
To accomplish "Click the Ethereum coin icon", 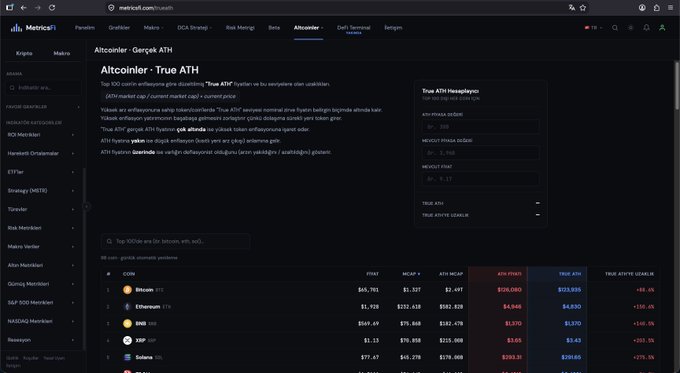I will point(127,307).
